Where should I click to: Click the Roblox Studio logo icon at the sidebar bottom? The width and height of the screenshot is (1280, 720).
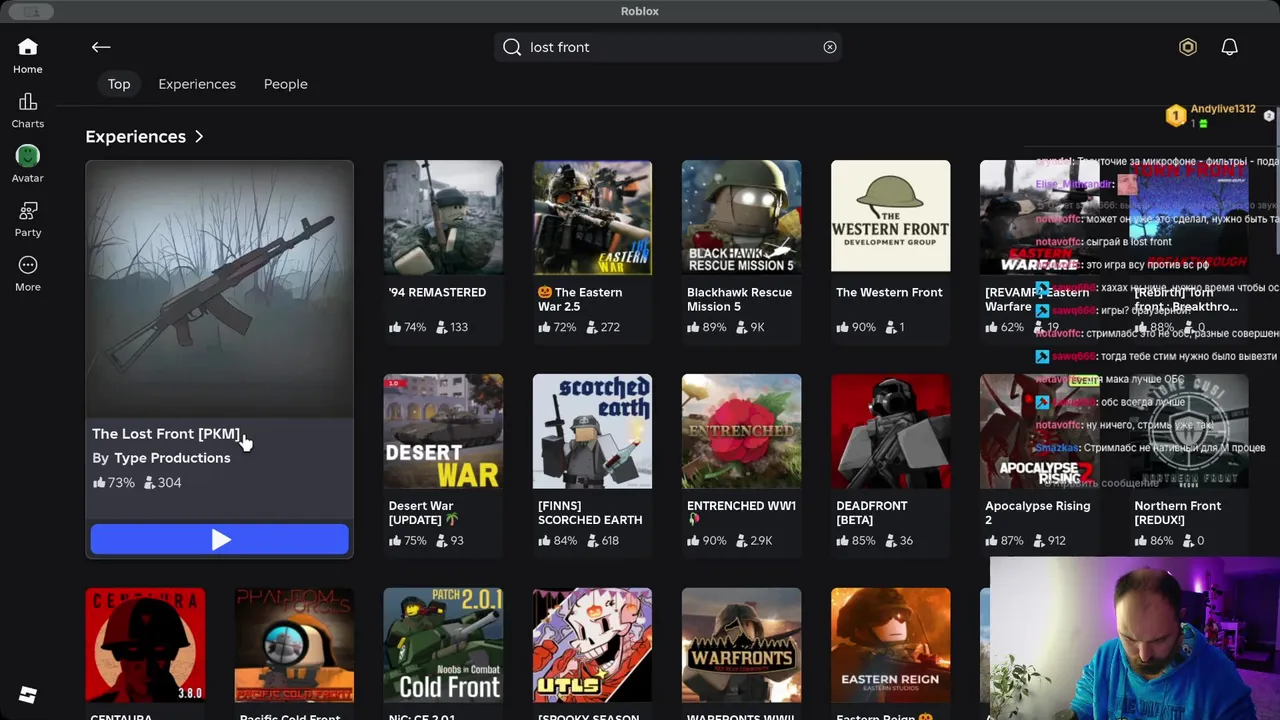pyautogui.click(x=28, y=696)
